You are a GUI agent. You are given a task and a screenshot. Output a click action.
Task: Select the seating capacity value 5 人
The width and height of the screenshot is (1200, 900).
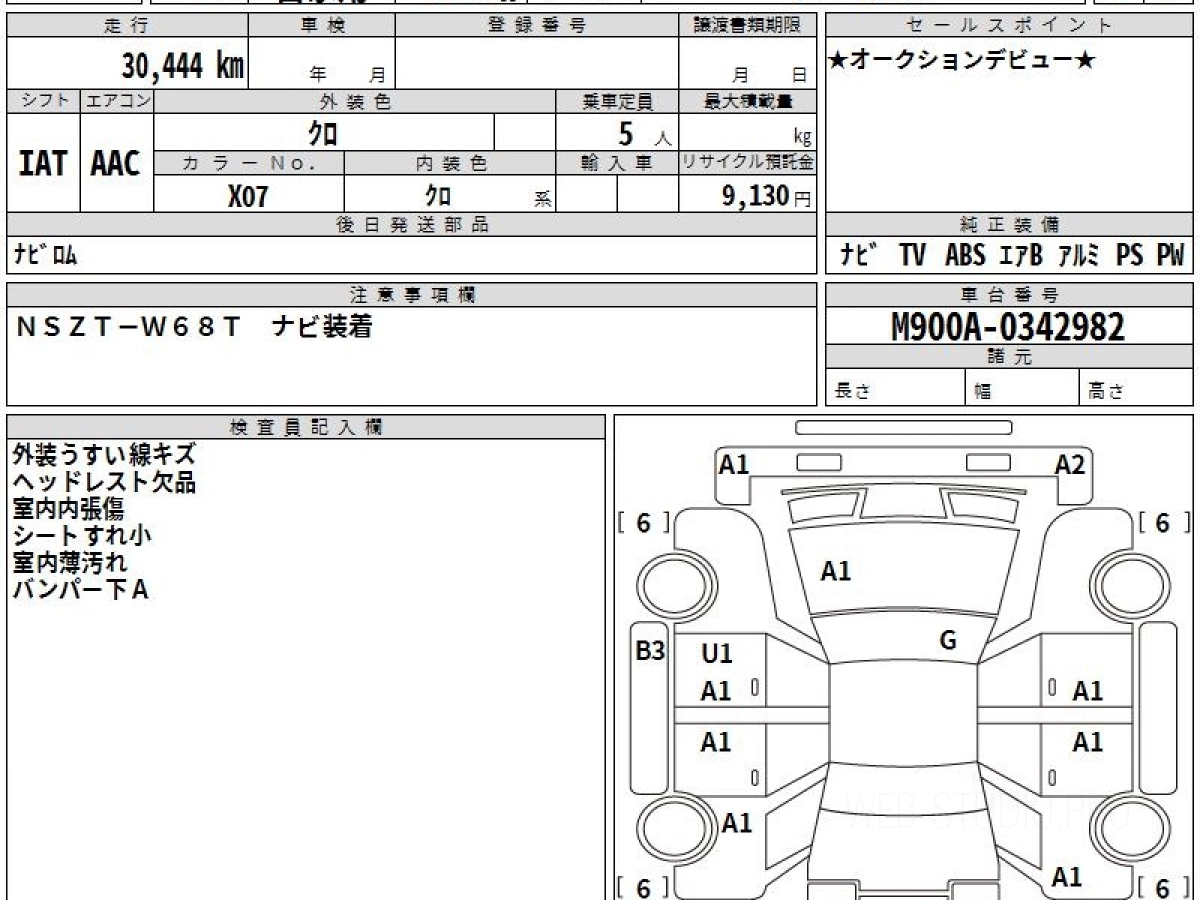pos(643,133)
